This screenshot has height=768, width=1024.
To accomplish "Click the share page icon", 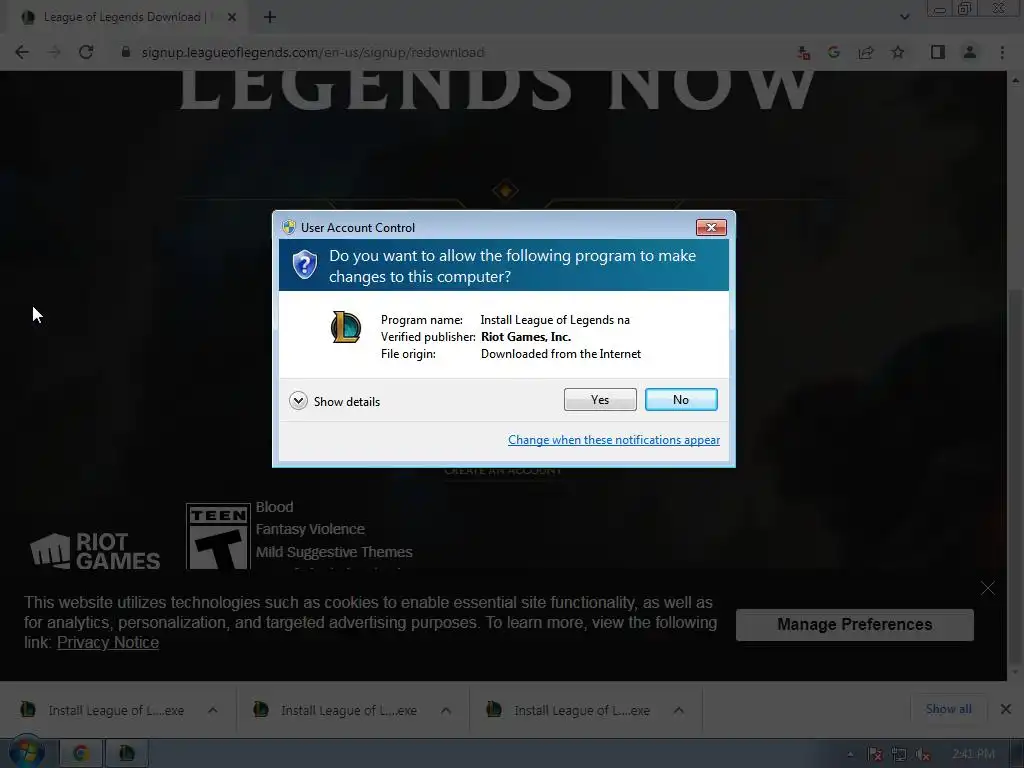I will click(x=866, y=52).
